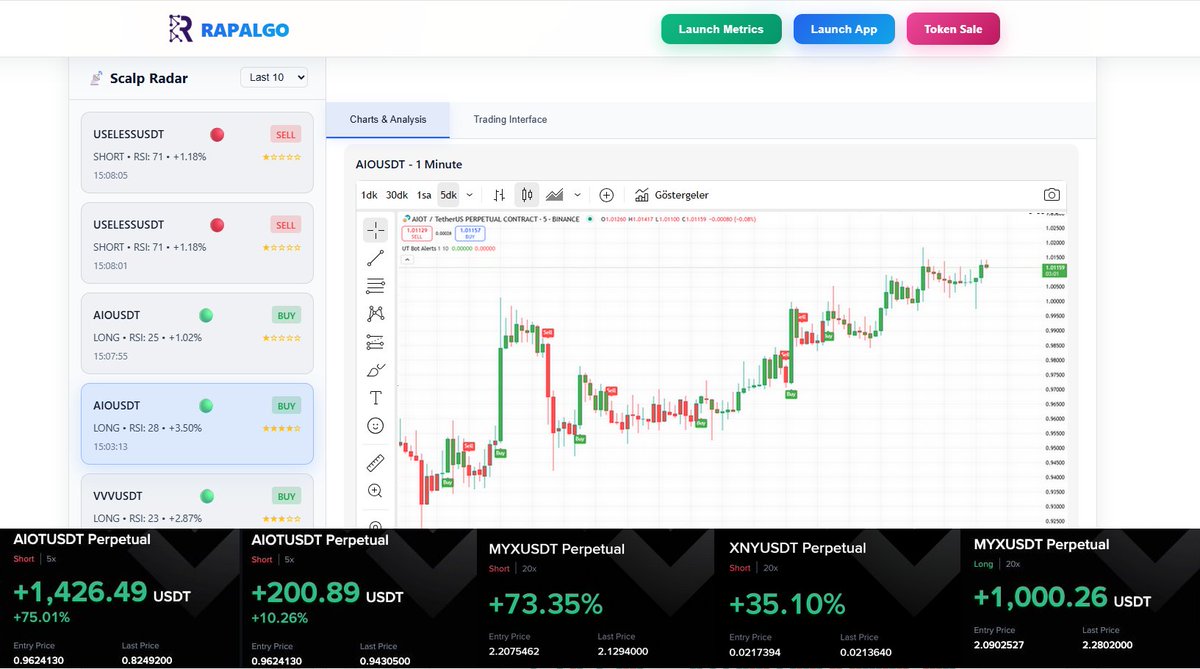Switch to Trading Interface tab
The image size is (1200, 669).
510,119
